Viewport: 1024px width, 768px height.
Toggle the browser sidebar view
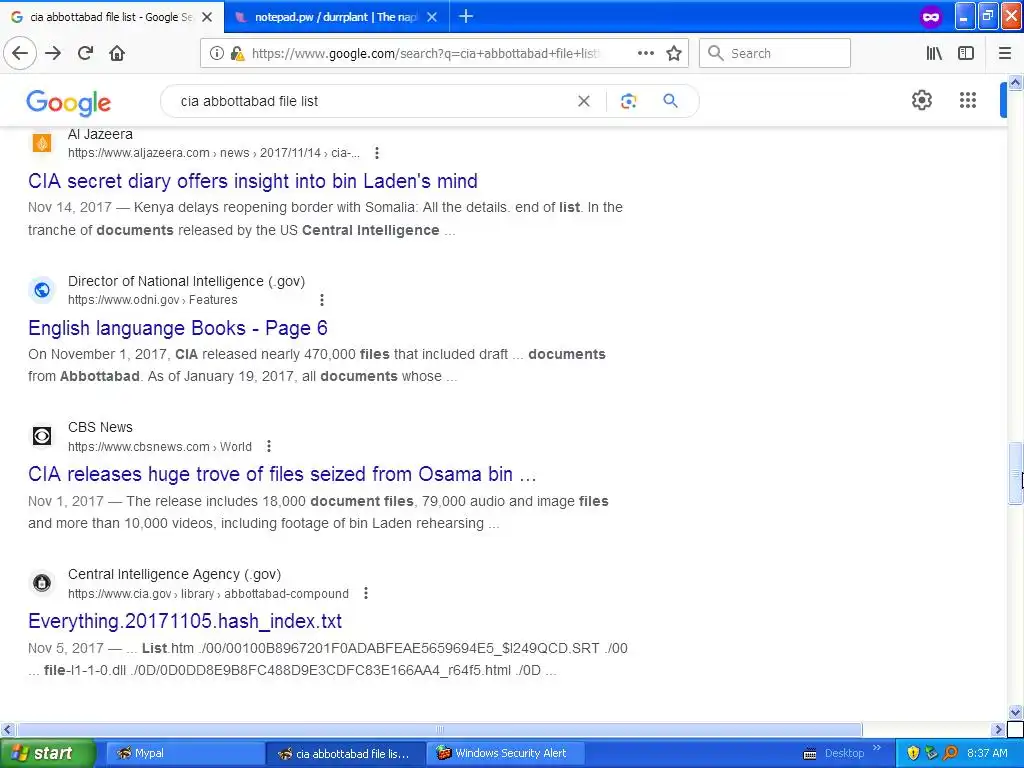[966, 53]
